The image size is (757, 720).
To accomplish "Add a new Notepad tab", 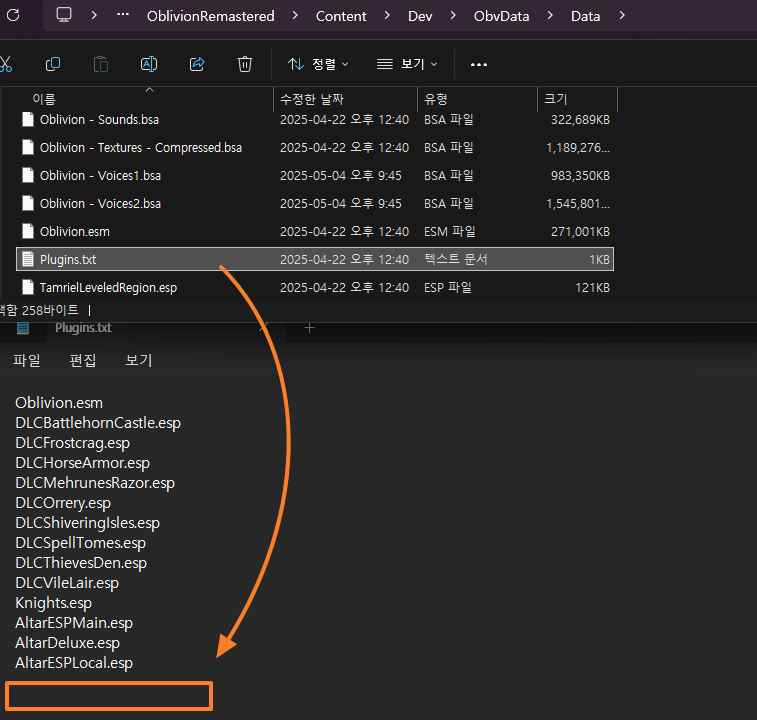I will click(x=309, y=328).
